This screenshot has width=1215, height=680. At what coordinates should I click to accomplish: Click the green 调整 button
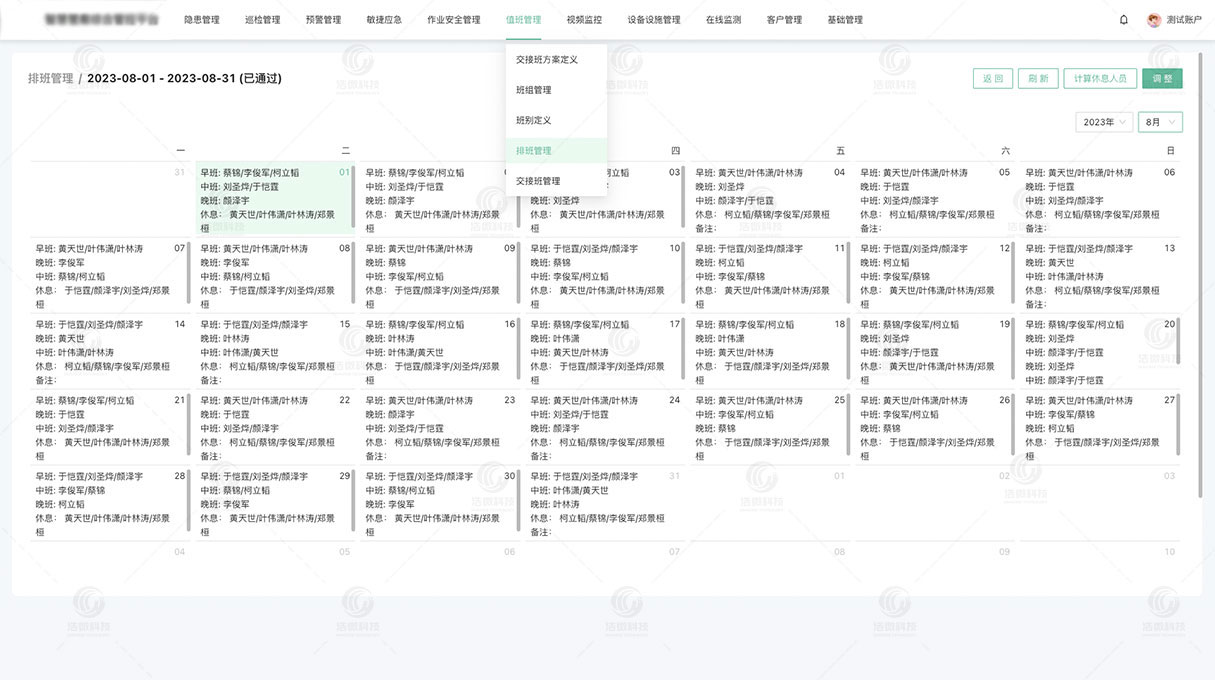(x=1162, y=78)
